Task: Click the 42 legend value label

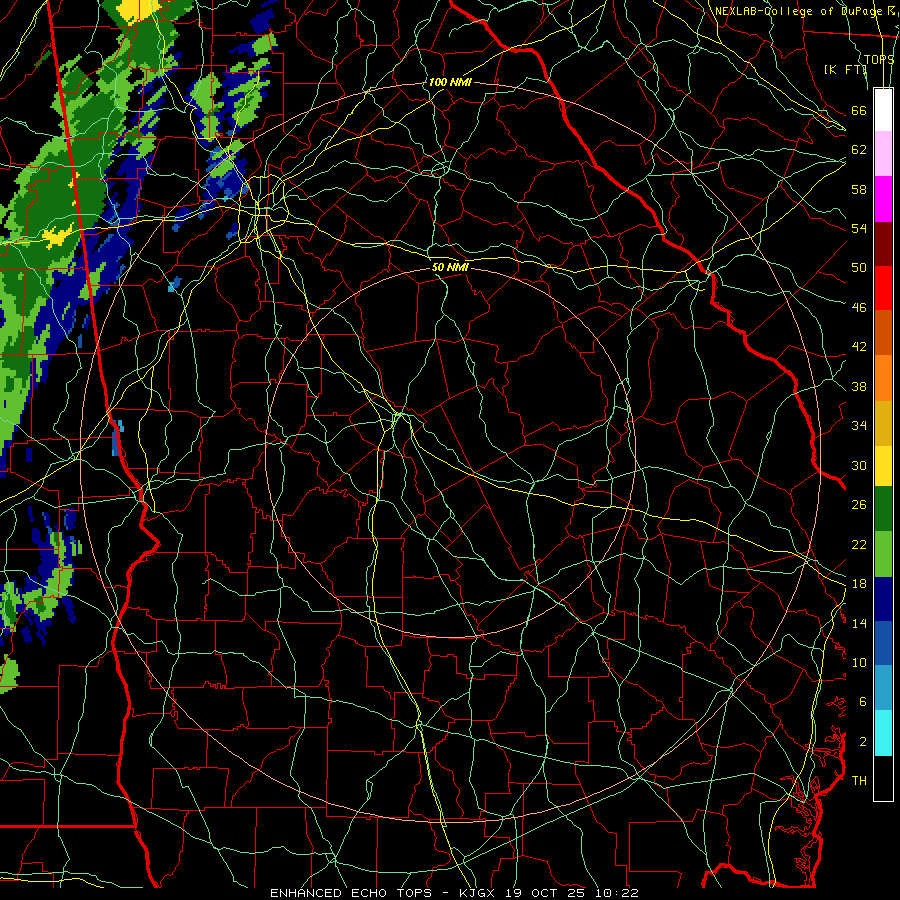Action: [x=859, y=347]
